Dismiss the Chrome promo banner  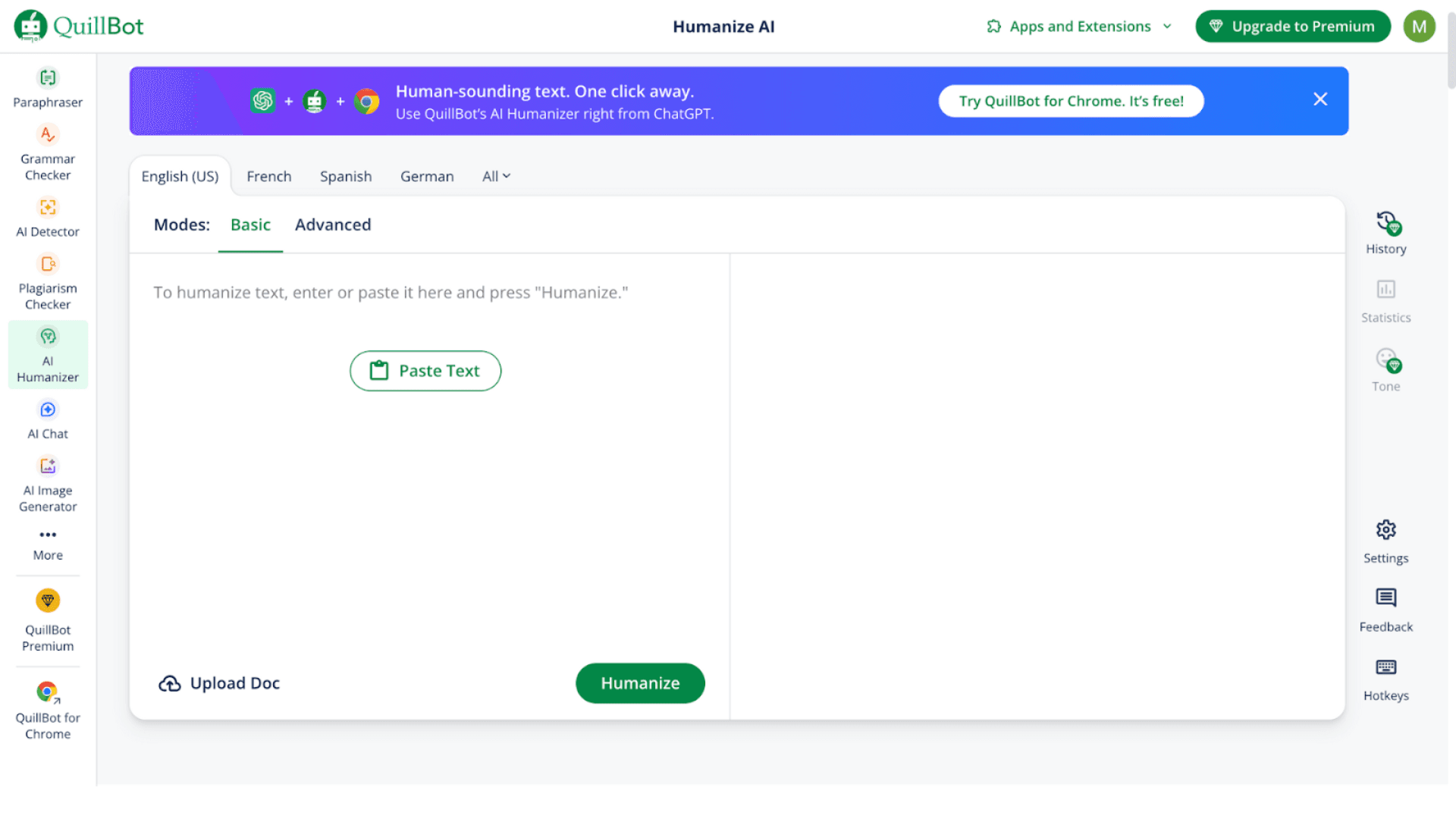point(1319,99)
